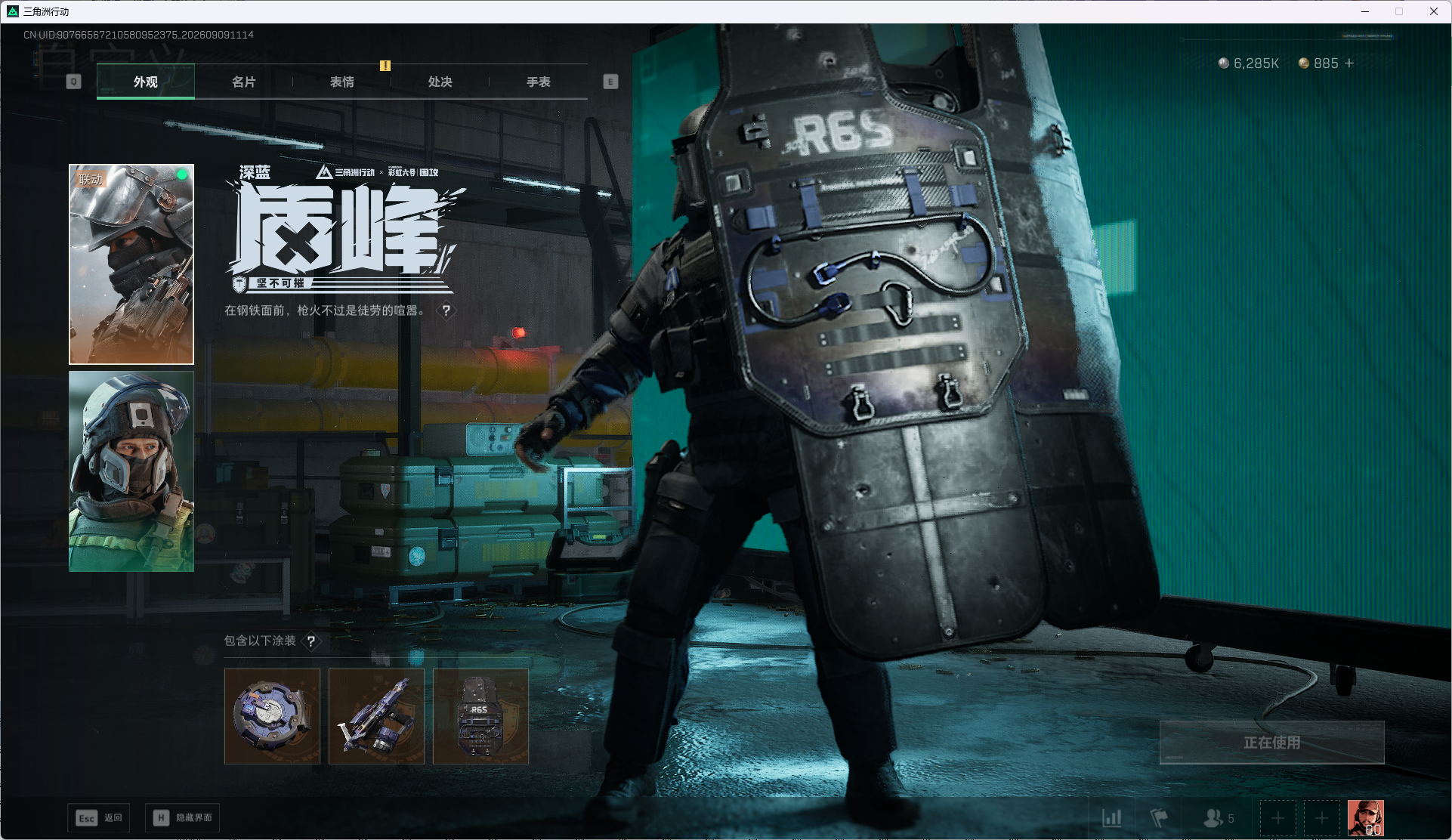Minimize the 三角洲行动 window
The height and width of the screenshot is (840, 1452).
point(1365,11)
